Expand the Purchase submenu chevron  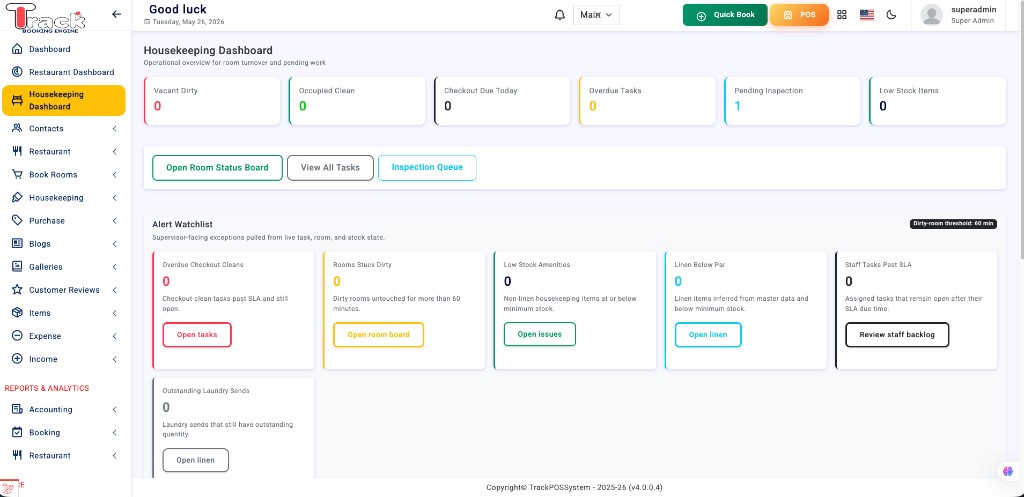[114, 221]
